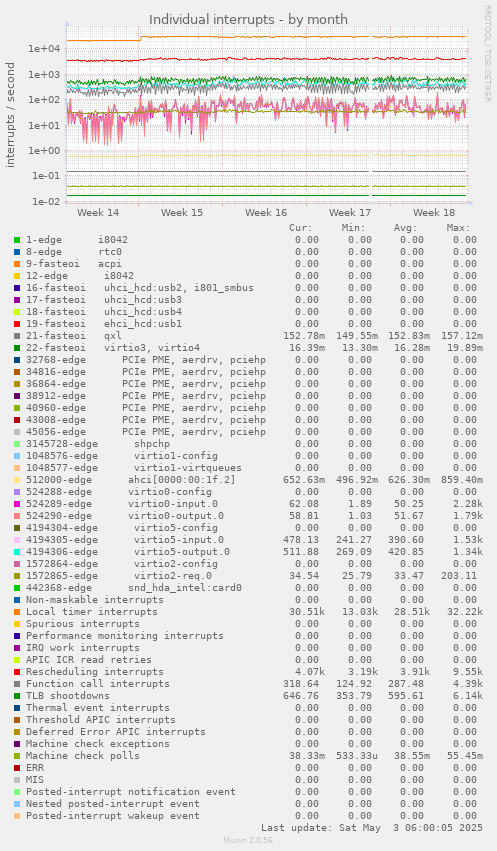
Task: Click the Avg: column header
Action: click(x=405, y=228)
